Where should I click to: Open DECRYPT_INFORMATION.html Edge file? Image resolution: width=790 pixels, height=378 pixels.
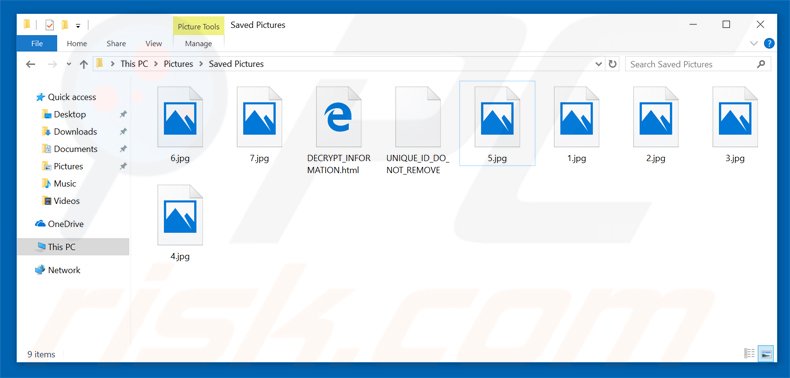[x=339, y=130]
